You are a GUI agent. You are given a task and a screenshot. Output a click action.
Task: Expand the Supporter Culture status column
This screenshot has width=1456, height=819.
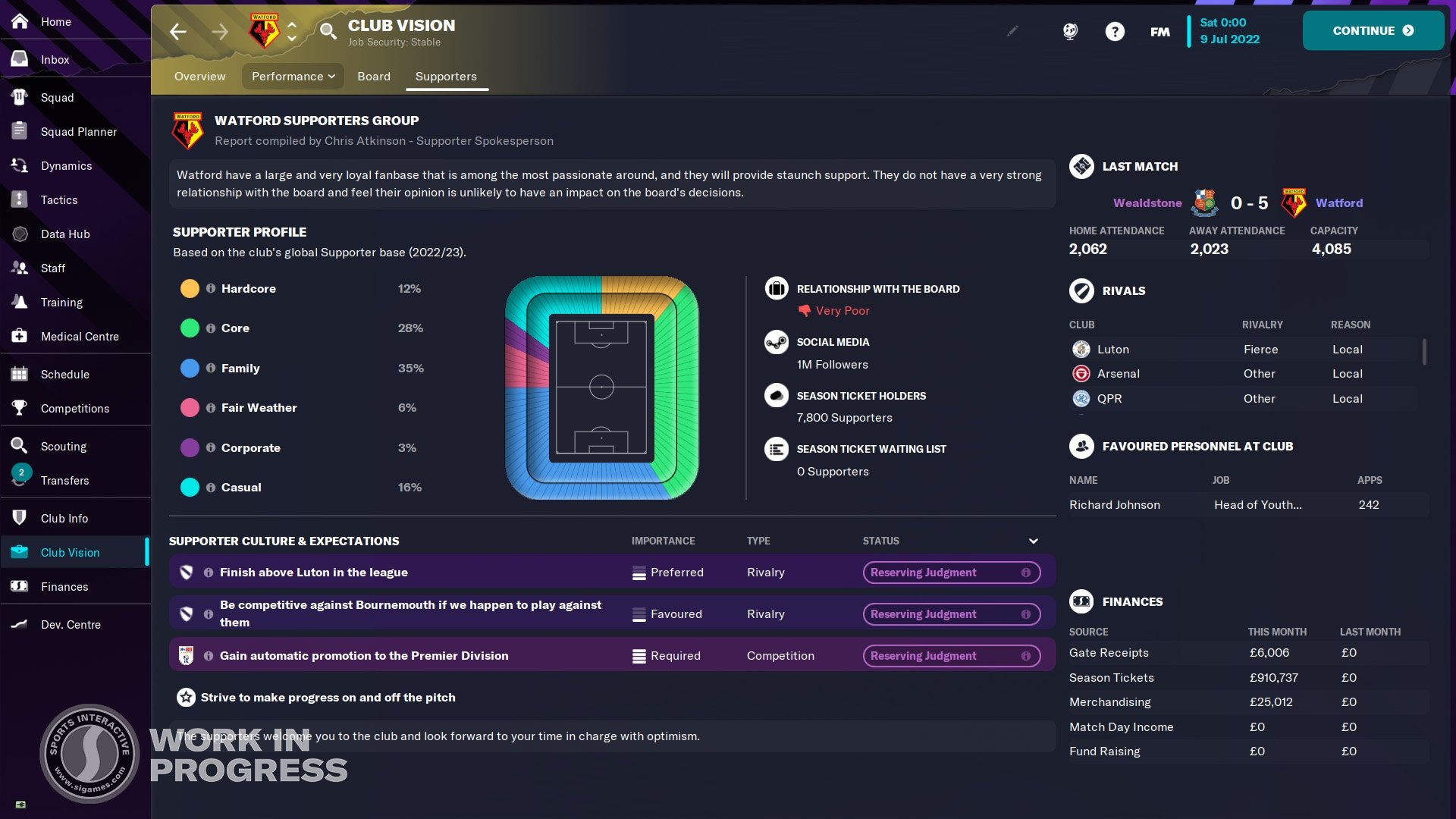[x=1033, y=541]
